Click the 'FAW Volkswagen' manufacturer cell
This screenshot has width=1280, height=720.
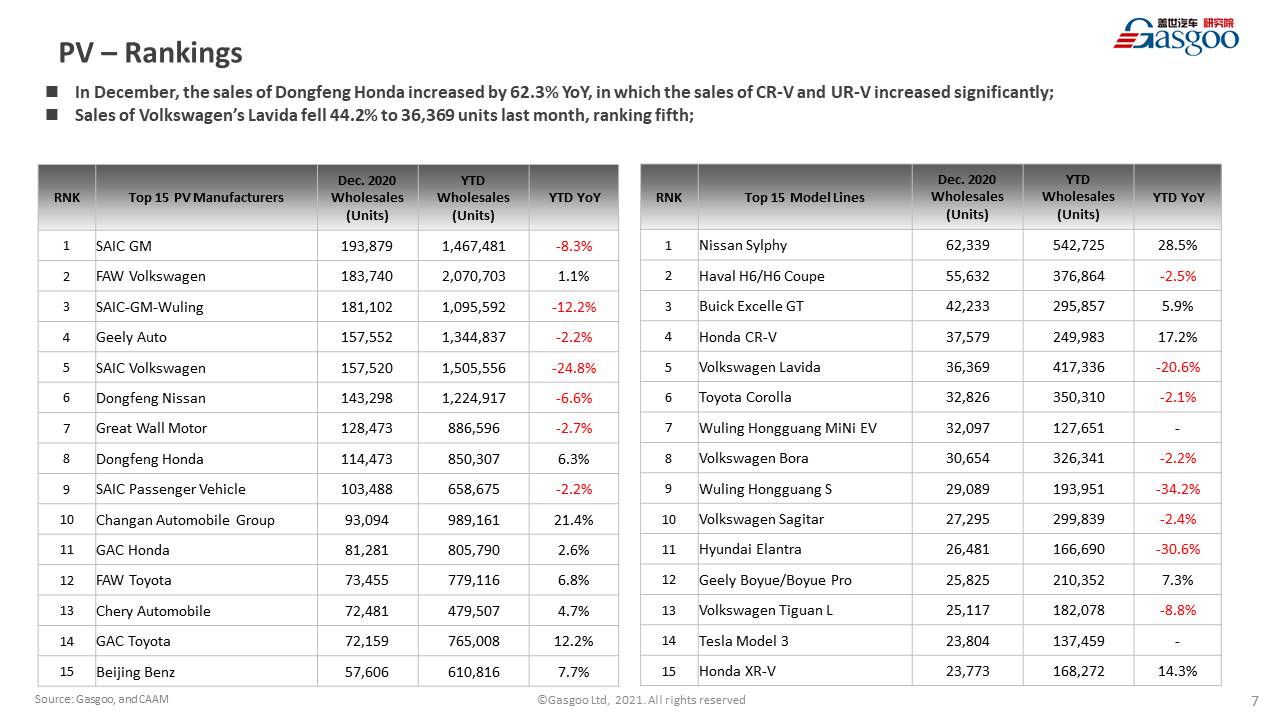[x=206, y=276]
